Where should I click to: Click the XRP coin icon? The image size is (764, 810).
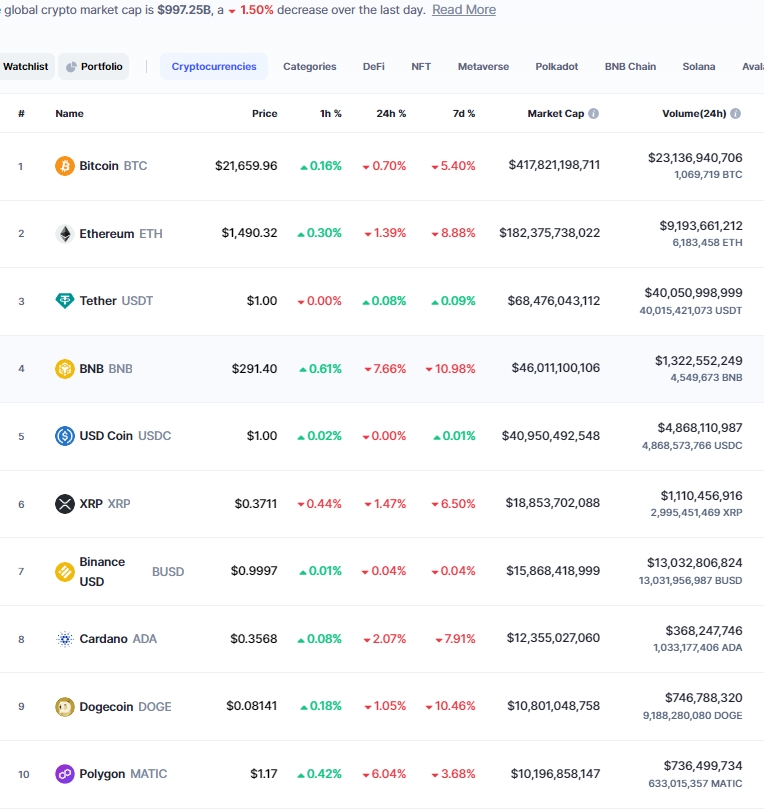click(x=64, y=503)
